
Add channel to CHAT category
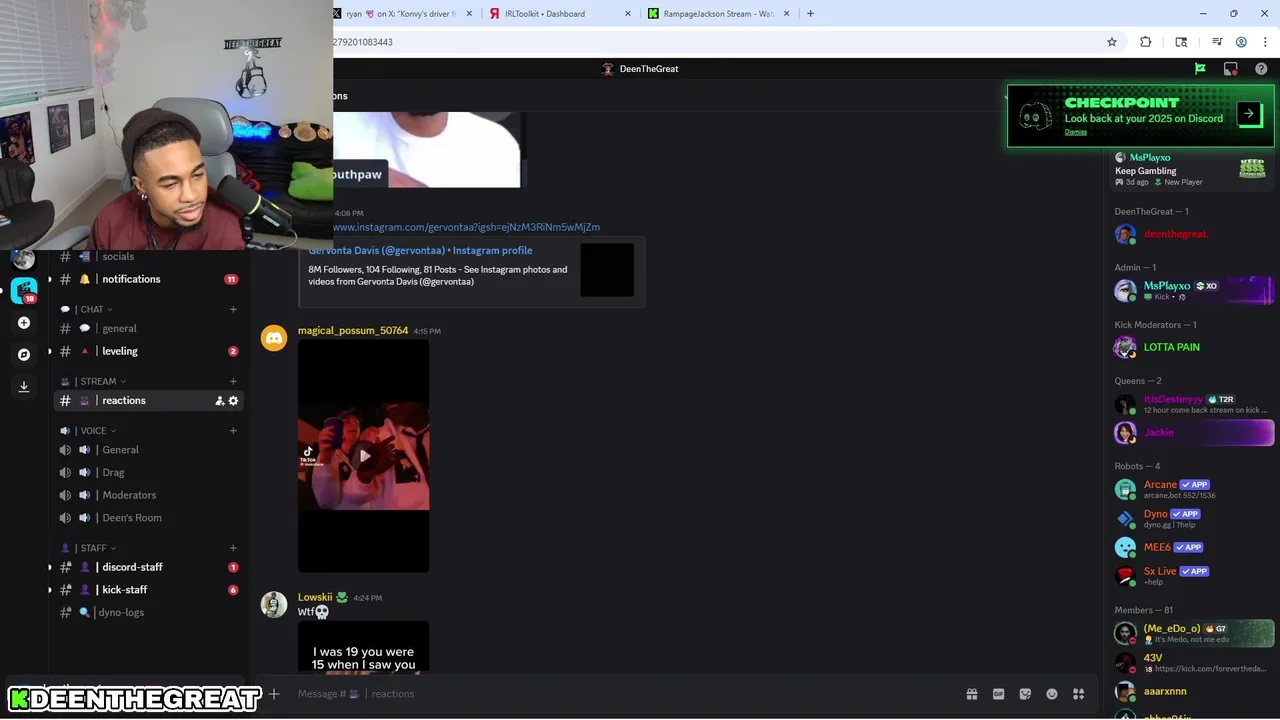pyautogui.click(x=233, y=309)
